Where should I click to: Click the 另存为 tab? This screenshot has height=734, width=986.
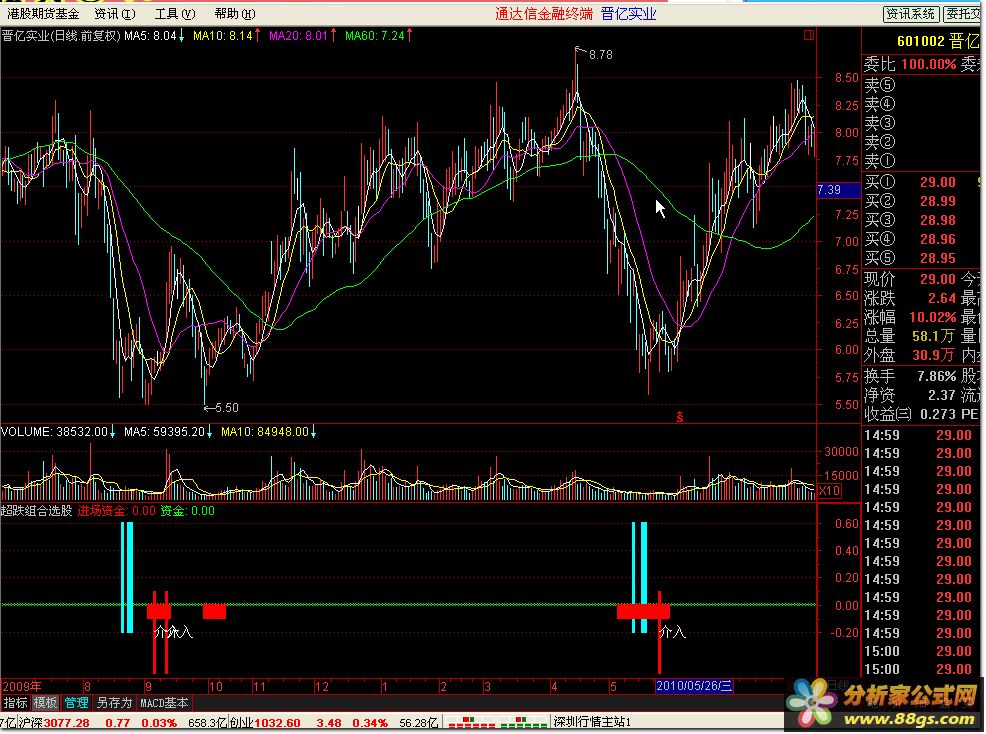point(114,703)
